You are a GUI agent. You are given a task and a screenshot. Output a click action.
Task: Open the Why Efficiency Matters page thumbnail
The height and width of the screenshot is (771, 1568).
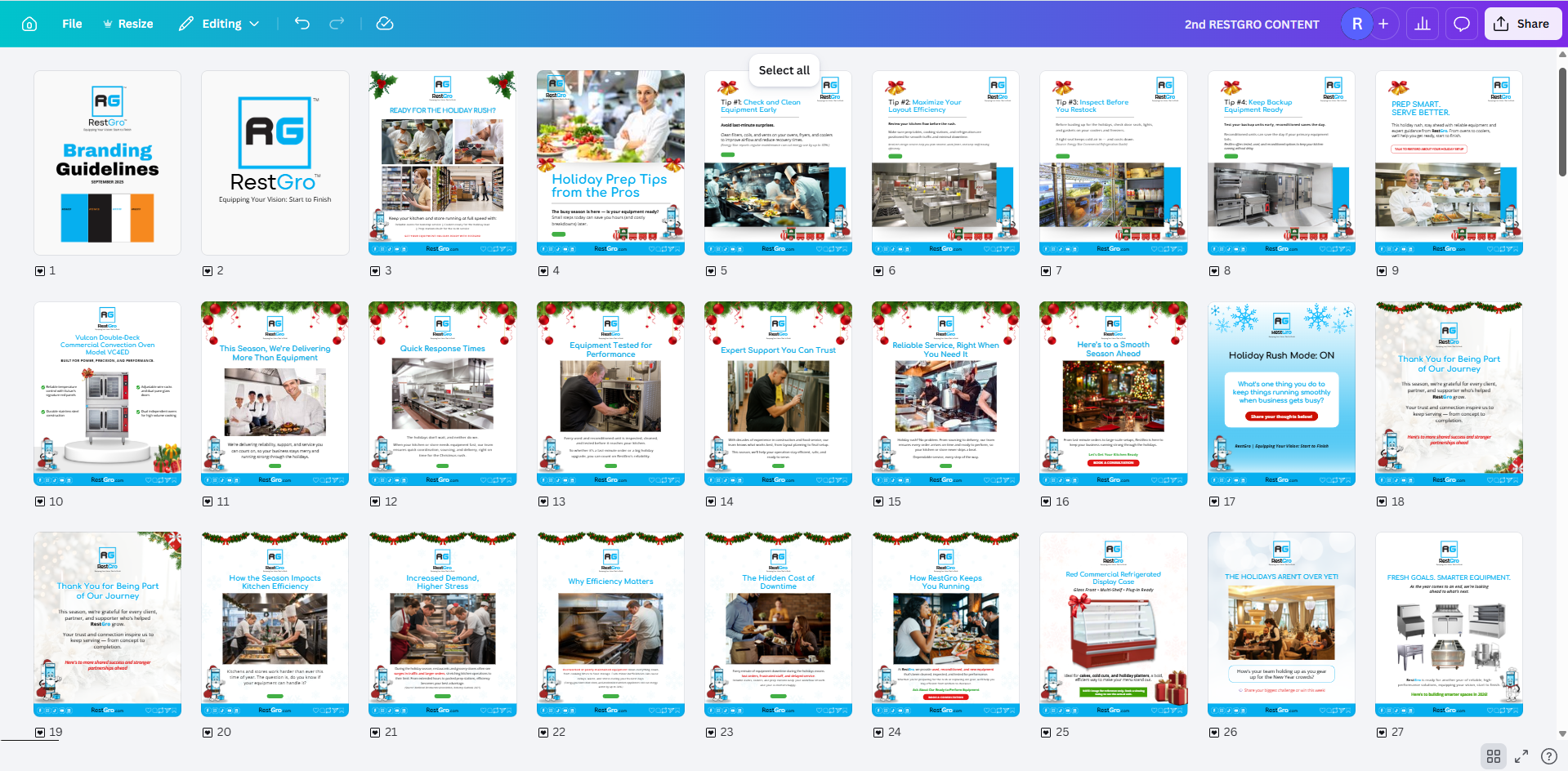[x=610, y=625]
